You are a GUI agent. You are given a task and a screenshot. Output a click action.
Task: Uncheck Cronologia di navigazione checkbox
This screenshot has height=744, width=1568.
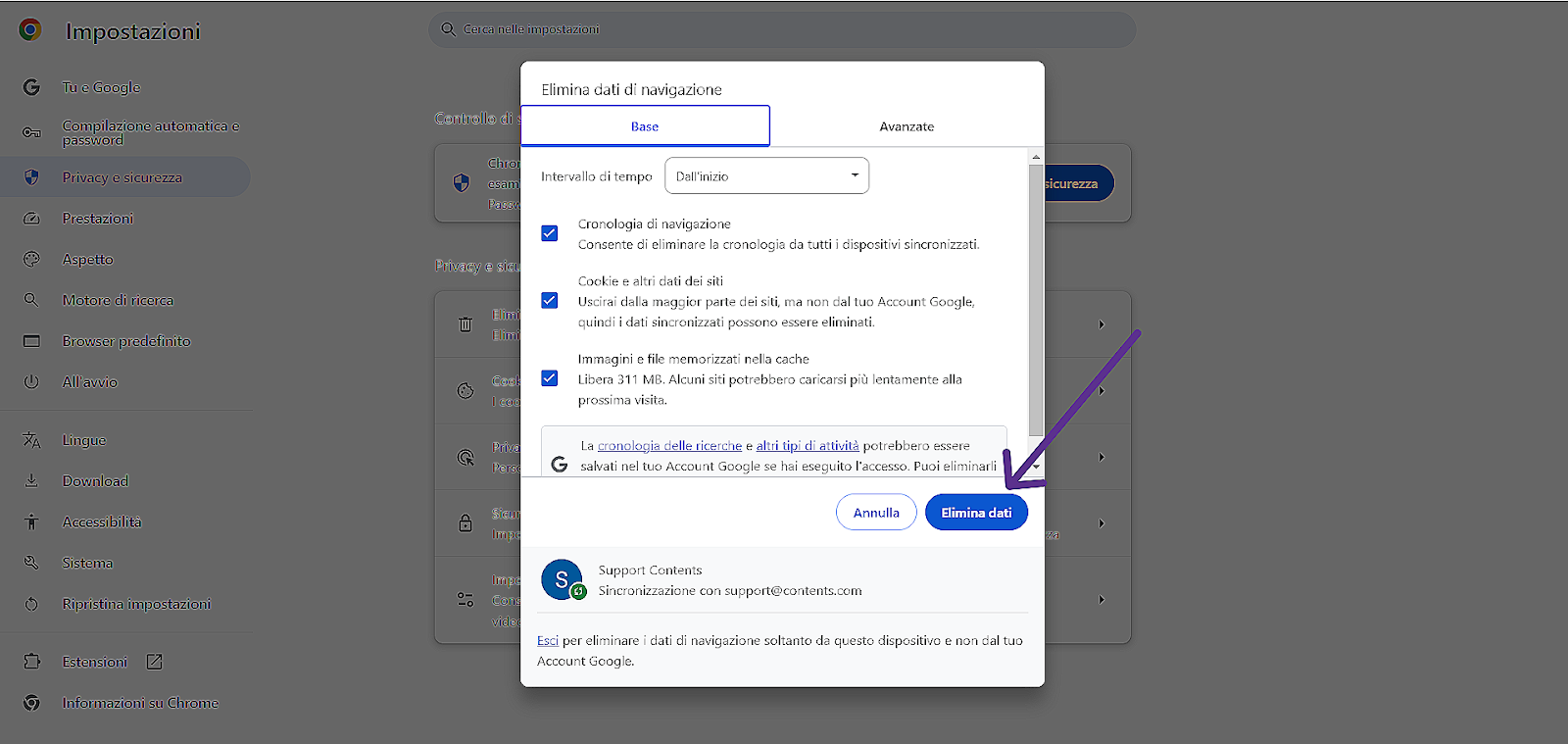coord(550,233)
